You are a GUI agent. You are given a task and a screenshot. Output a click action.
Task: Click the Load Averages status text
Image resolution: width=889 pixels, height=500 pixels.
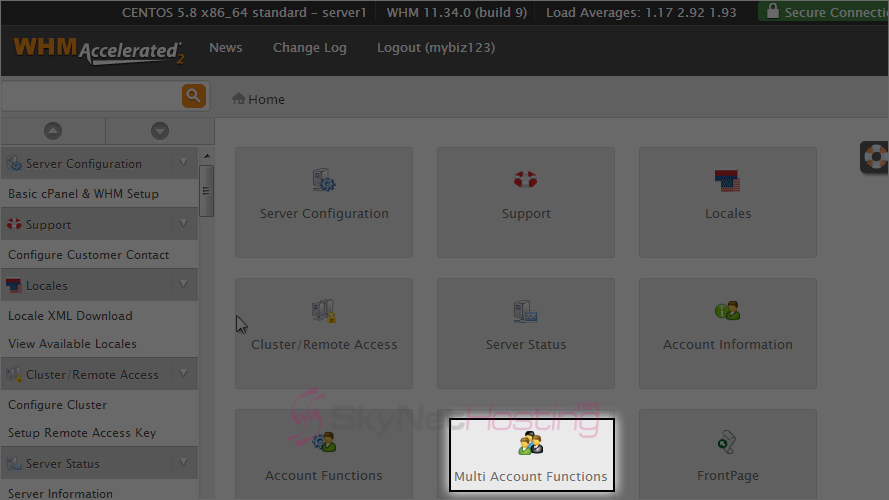(x=641, y=12)
